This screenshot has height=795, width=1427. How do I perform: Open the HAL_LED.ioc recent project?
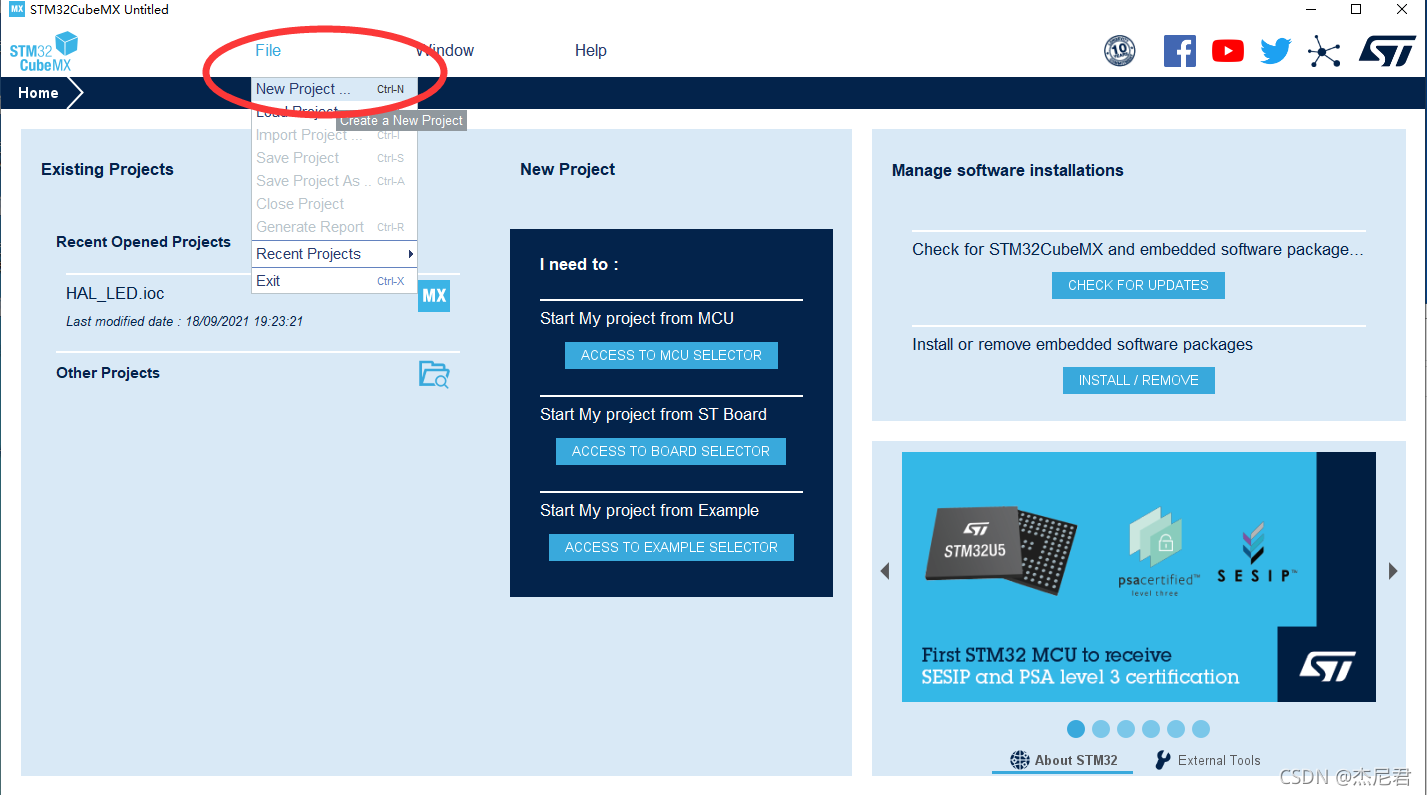[115, 294]
